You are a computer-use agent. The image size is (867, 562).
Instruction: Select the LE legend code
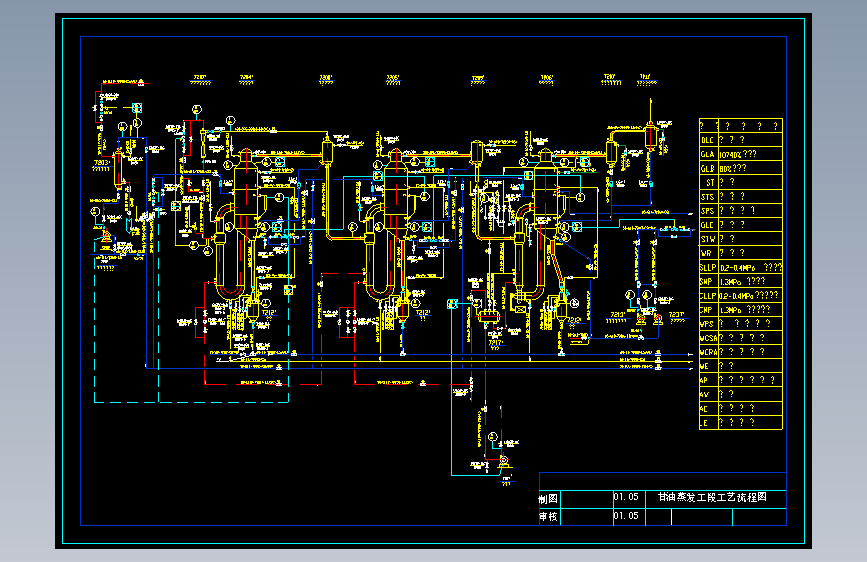[704, 423]
